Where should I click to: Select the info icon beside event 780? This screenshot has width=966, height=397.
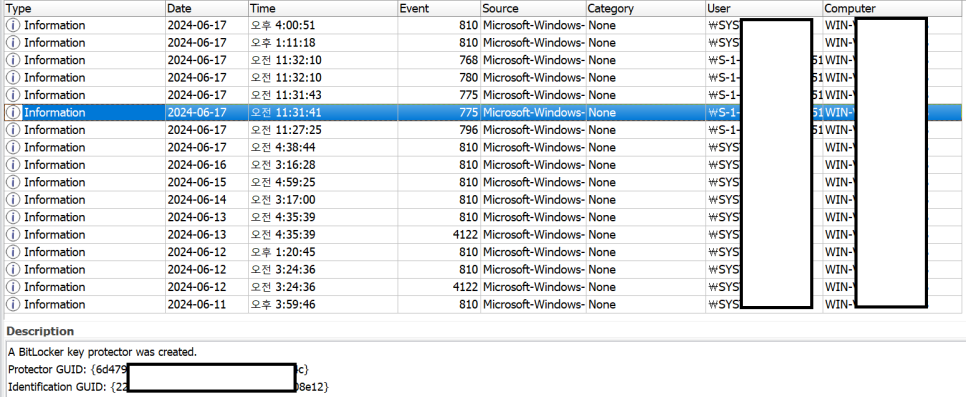(12, 77)
